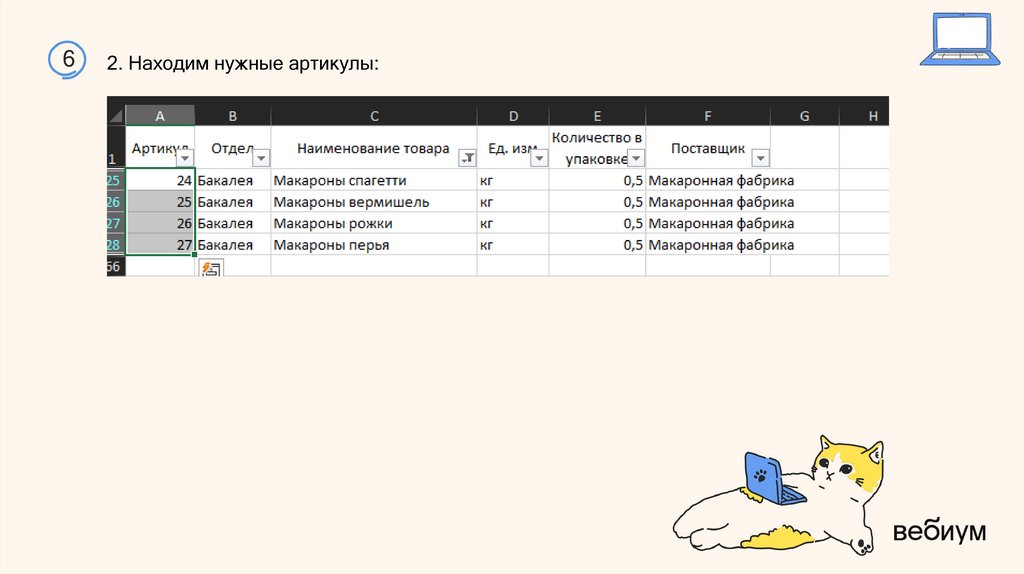Select column H header

click(865, 116)
